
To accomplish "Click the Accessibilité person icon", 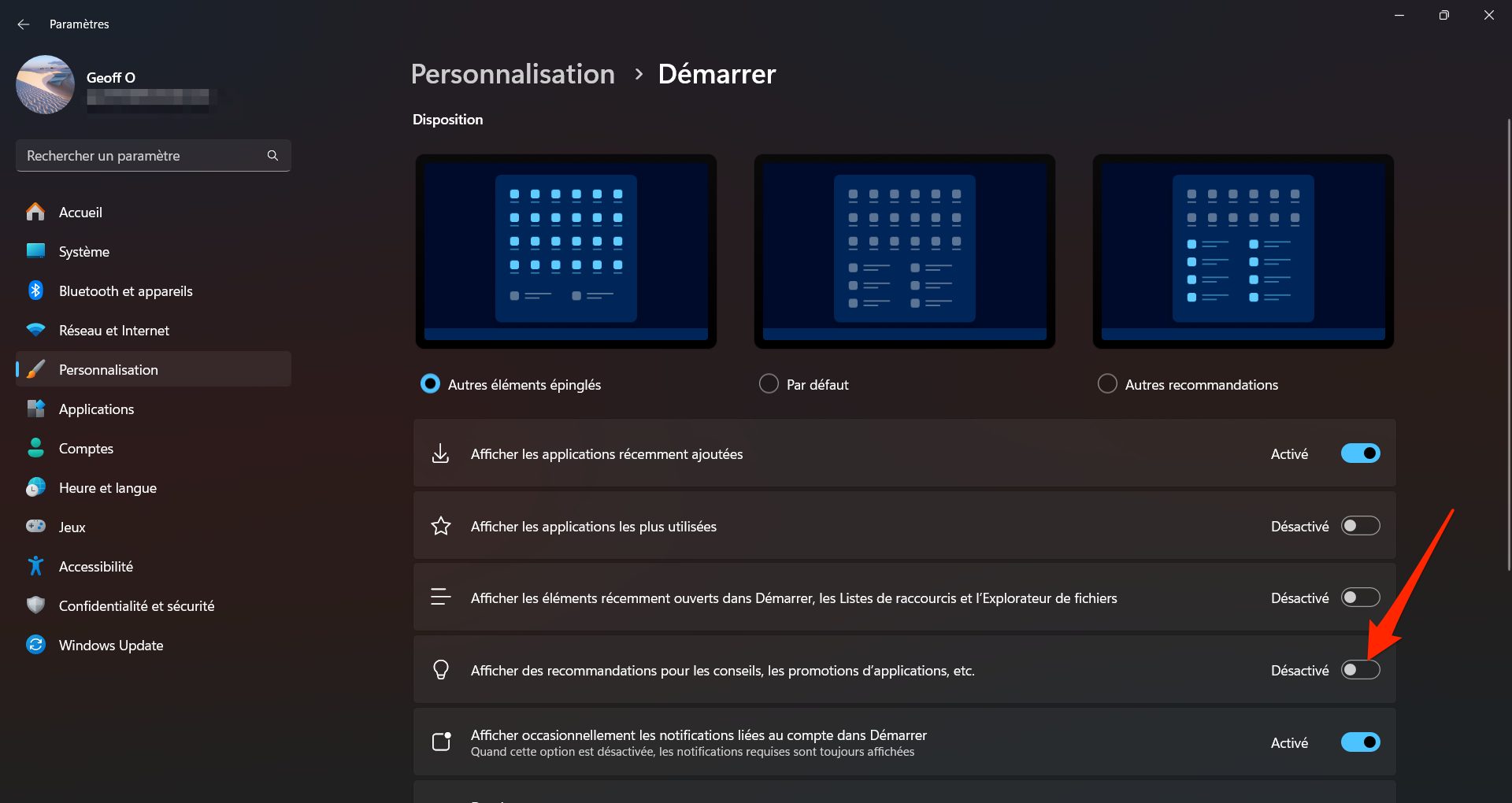I will [35, 566].
